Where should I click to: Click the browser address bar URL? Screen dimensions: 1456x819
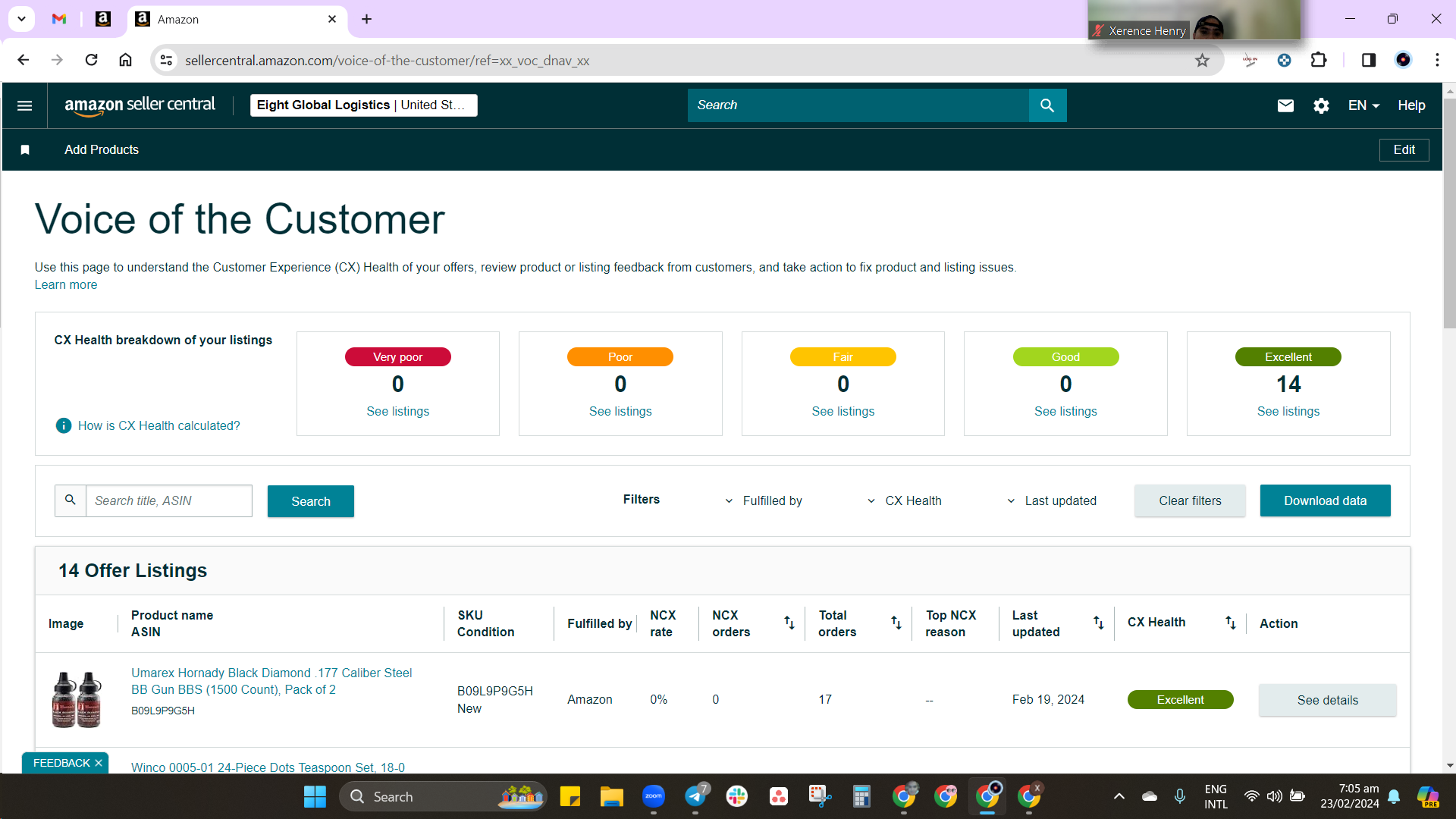[x=387, y=60]
